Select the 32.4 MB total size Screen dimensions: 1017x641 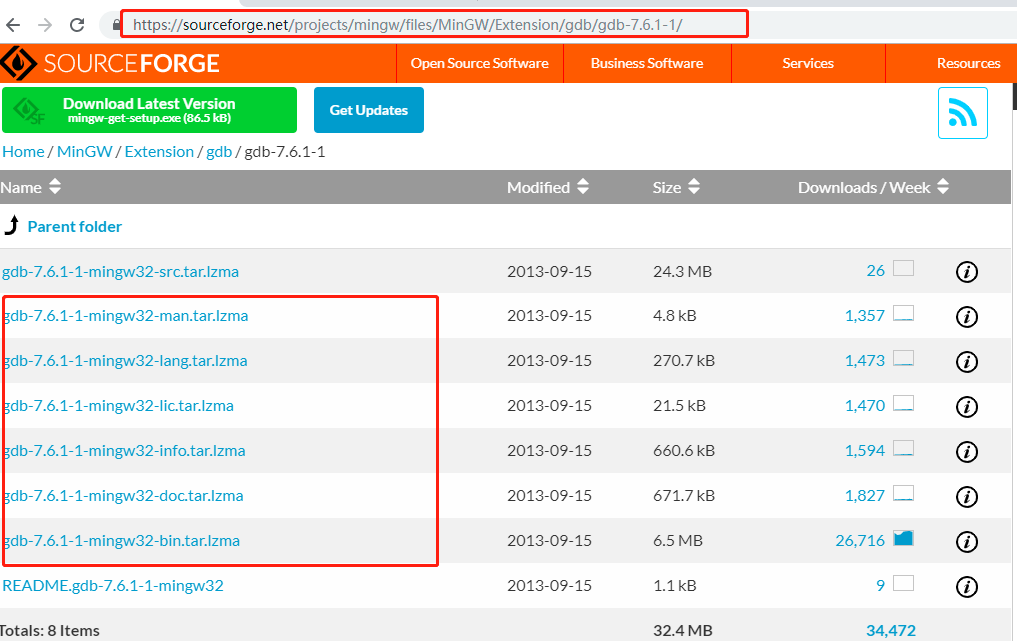coord(682,631)
